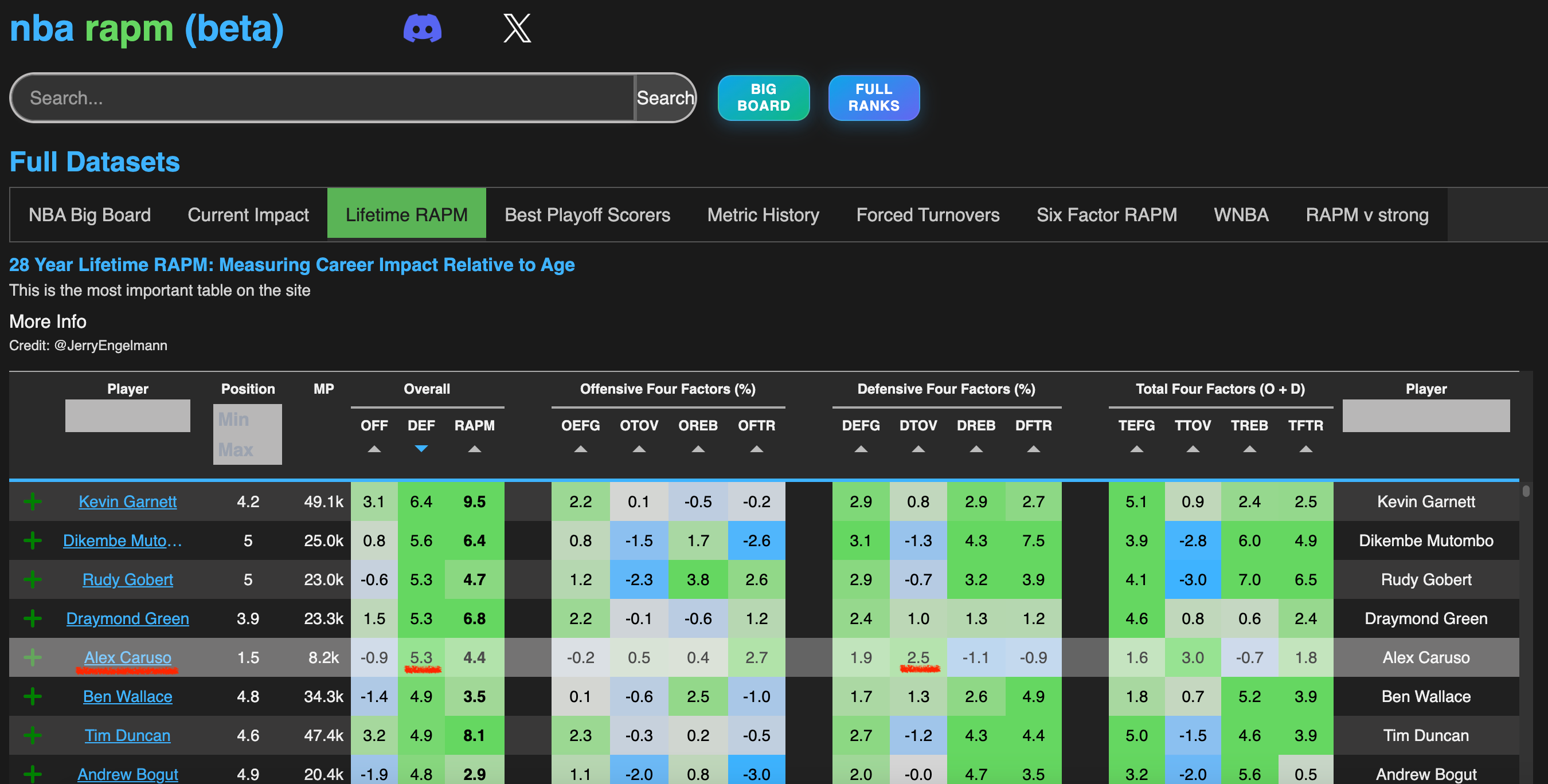Sort by DTOV column arrow
1548x784 pixels.
pyautogui.click(x=918, y=449)
